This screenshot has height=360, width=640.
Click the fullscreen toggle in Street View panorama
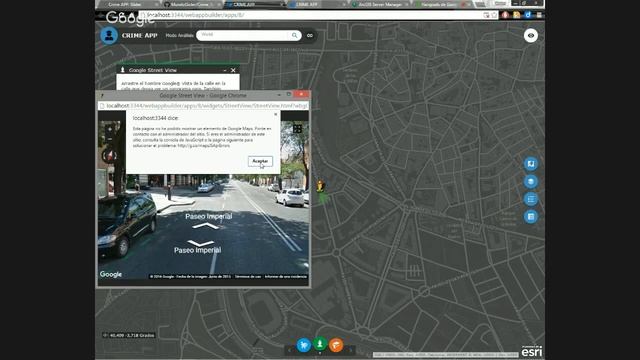tap(297, 129)
